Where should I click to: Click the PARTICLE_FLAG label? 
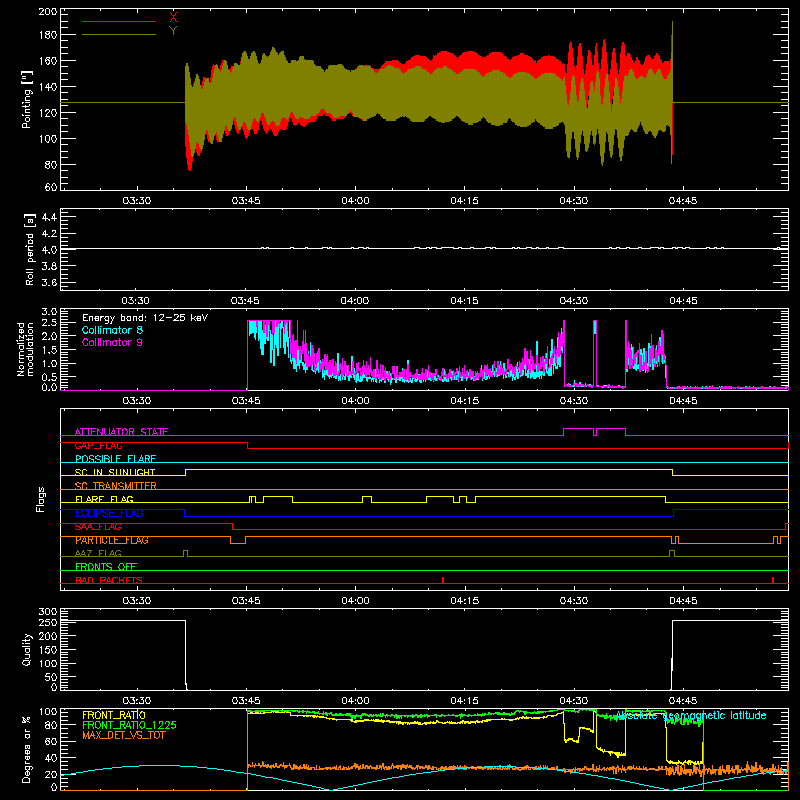[112, 540]
